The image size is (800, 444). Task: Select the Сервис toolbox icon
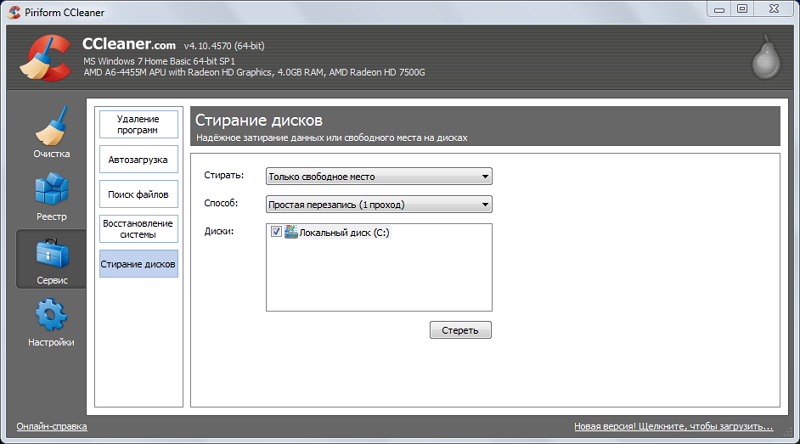pos(51,255)
